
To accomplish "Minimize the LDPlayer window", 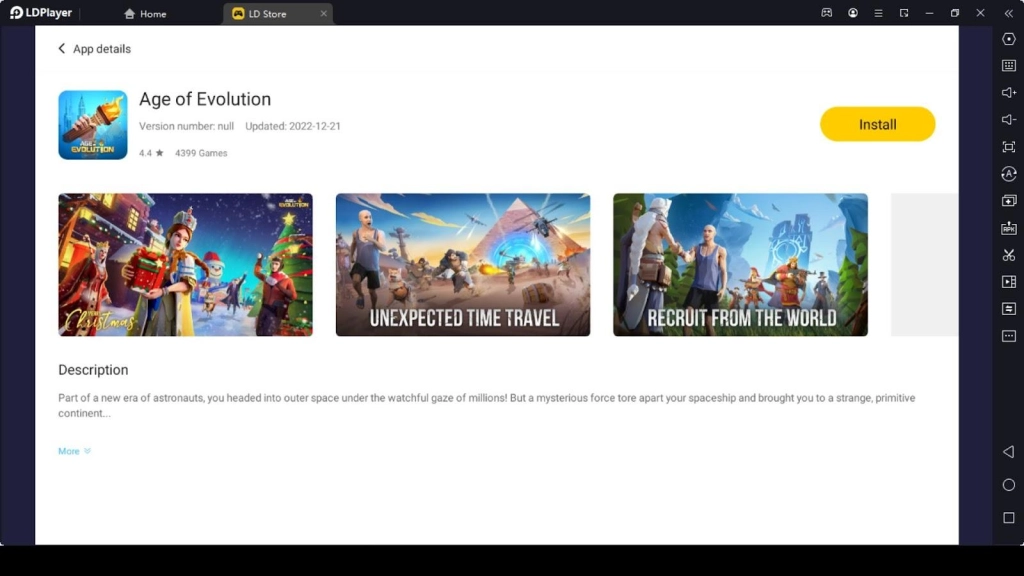I will coord(929,13).
